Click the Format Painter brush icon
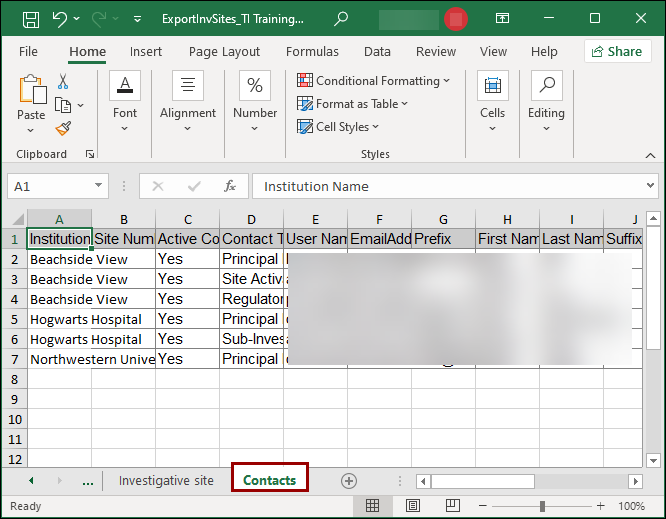The width and height of the screenshot is (666, 519). pyautogui.click(x=63, y=128)
